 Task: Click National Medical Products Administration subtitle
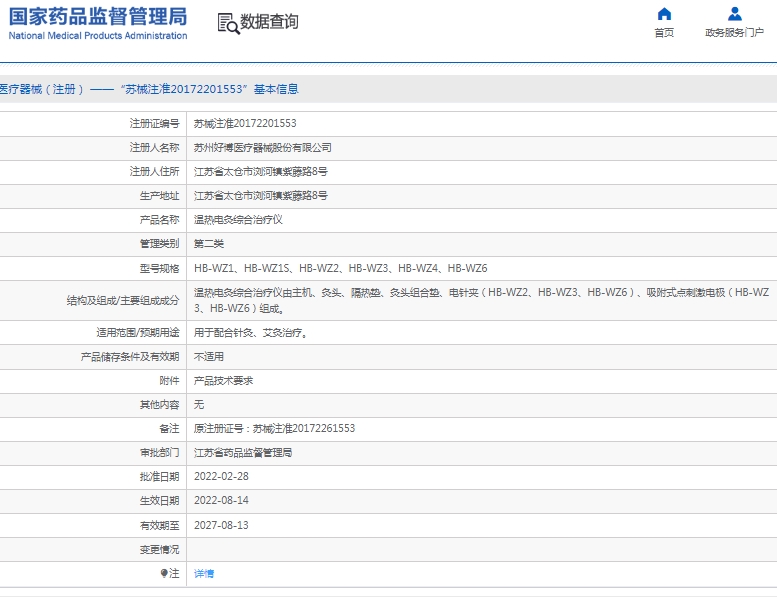click(98, 36)
